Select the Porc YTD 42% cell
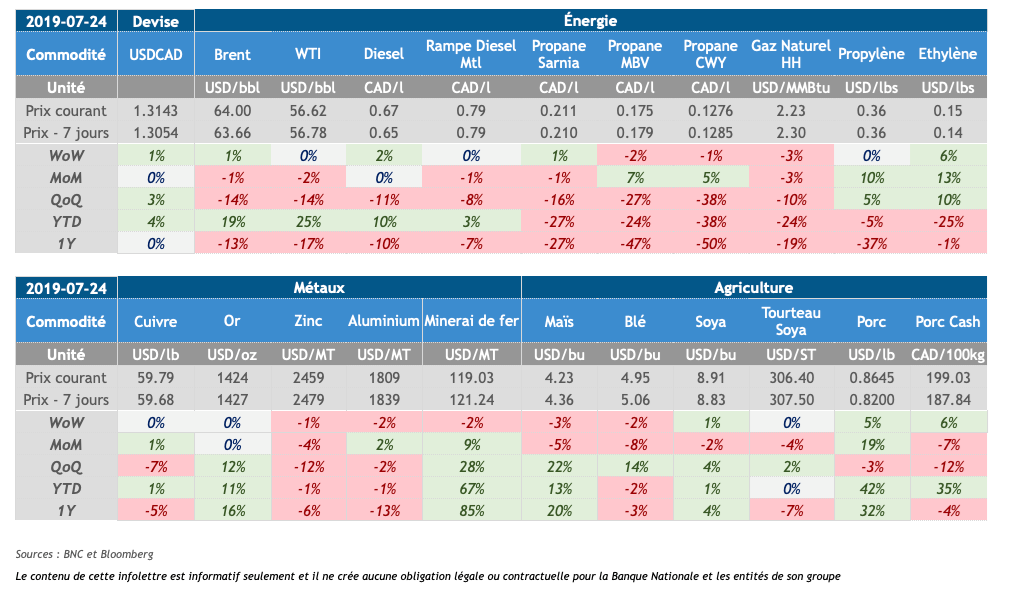 [871, 488]
